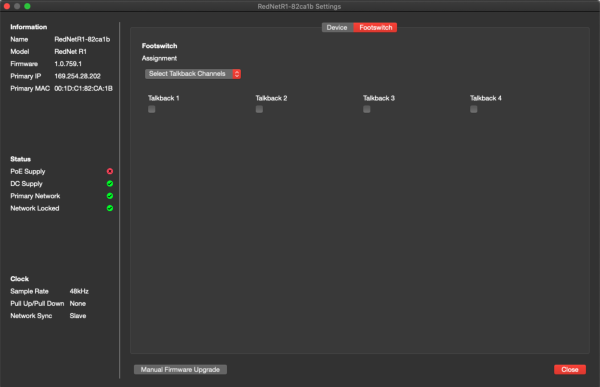Switch to the Device tab
The height and width of the screenshot is (387, 600).
click(x=337, y=28)
